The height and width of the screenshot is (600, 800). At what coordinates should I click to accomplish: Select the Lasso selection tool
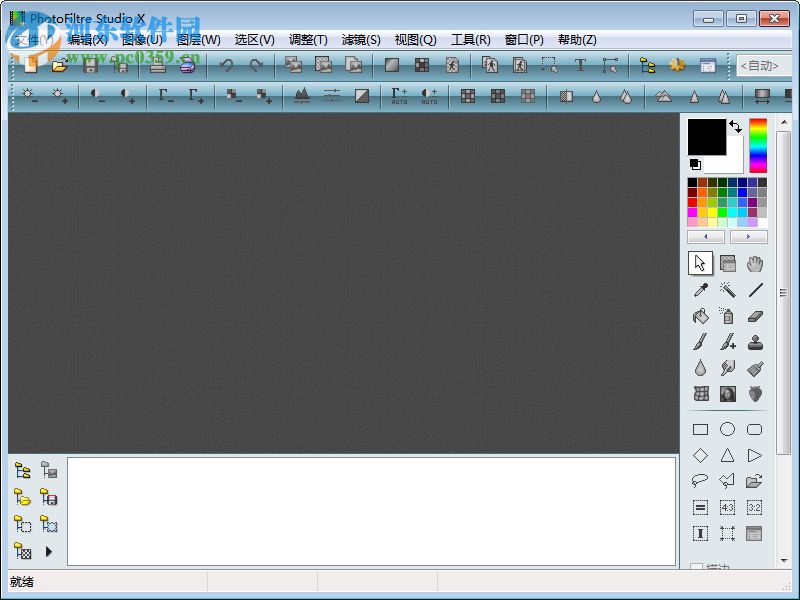click(x=700, y=481)
